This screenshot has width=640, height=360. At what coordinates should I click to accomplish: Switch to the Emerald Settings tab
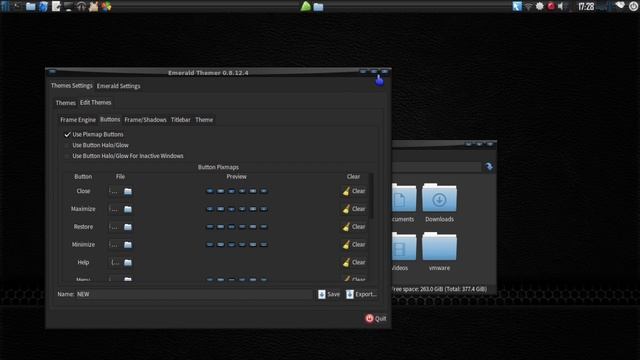[118, 86]
